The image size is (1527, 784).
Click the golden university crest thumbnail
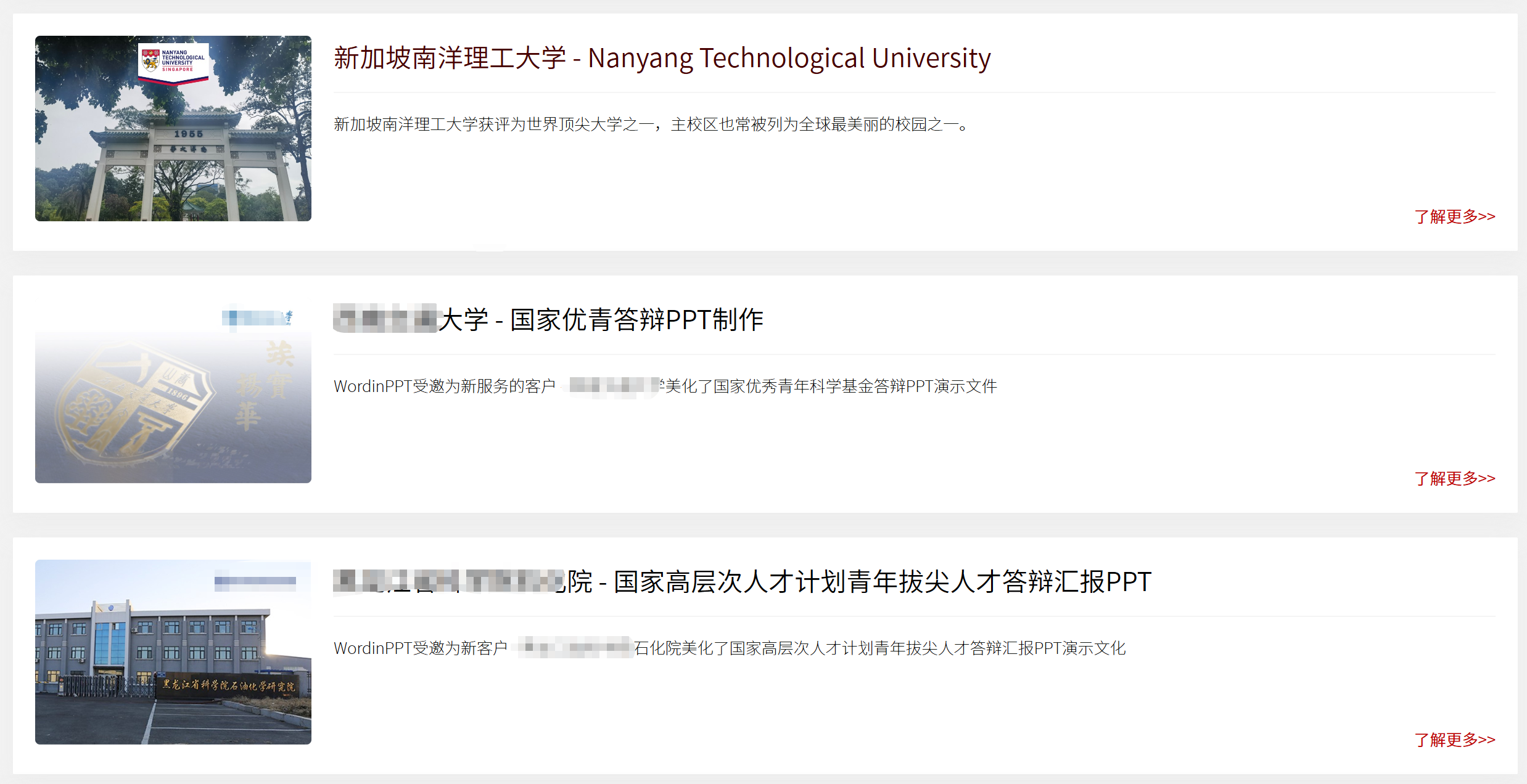173,390
